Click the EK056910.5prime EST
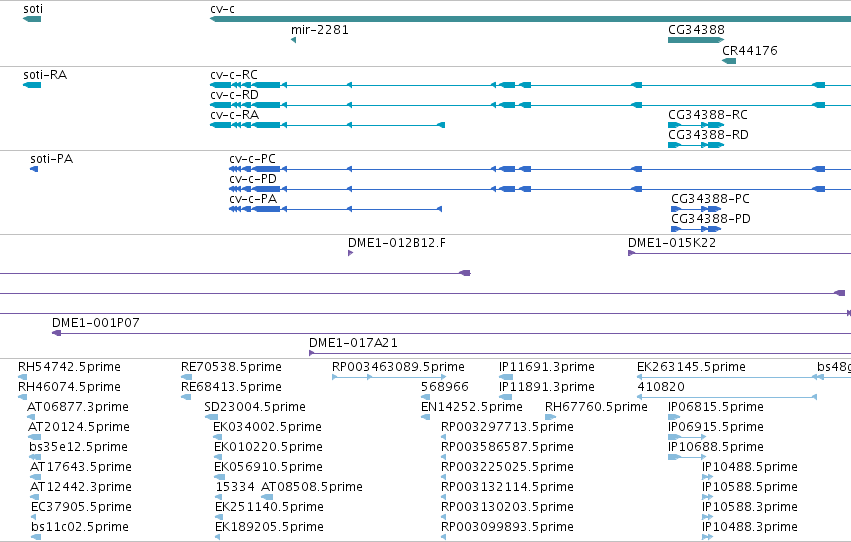851x542 pixels. click(x=219, y=477)
